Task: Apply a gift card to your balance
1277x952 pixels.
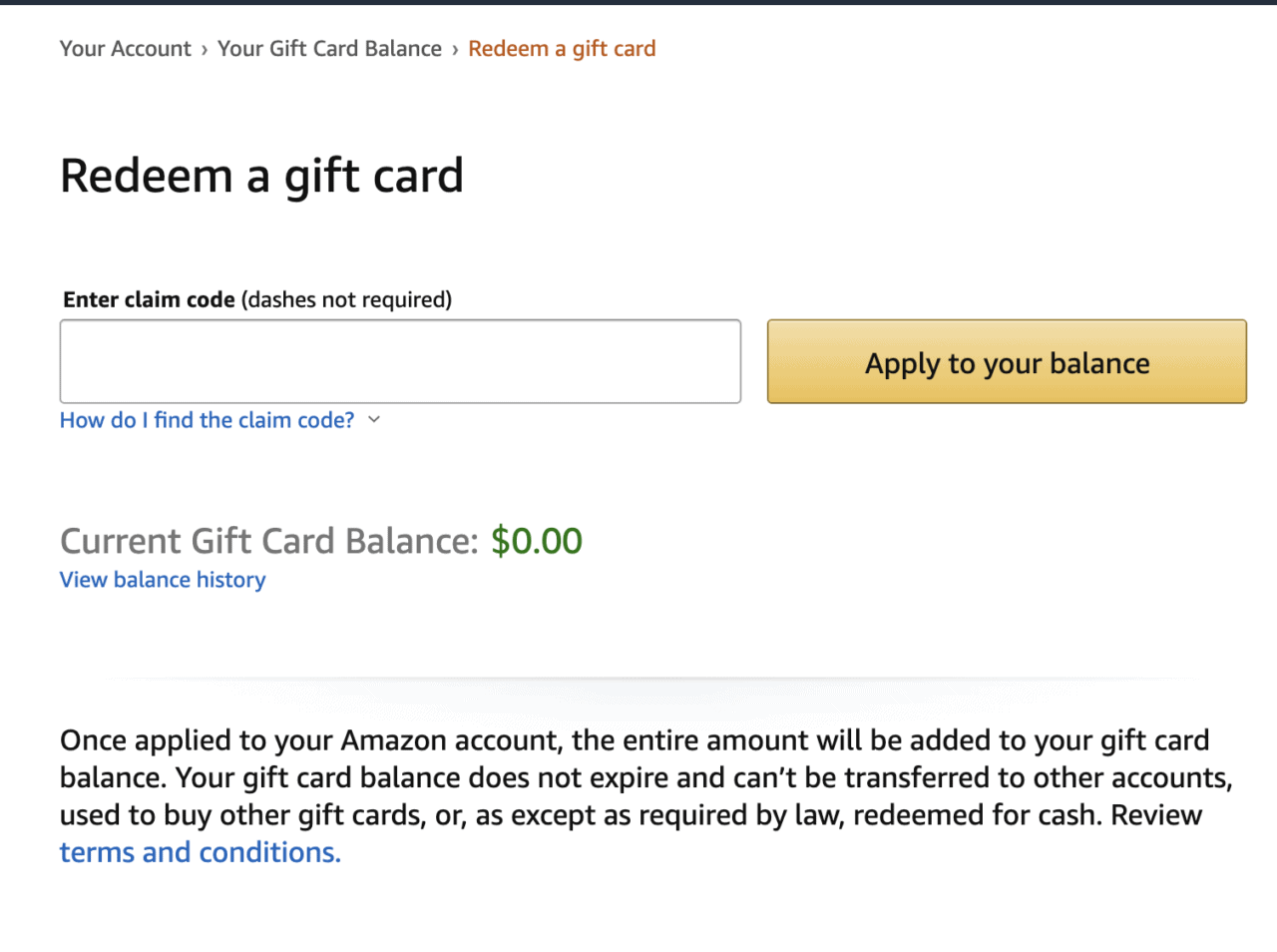Action: point(1006,361)
